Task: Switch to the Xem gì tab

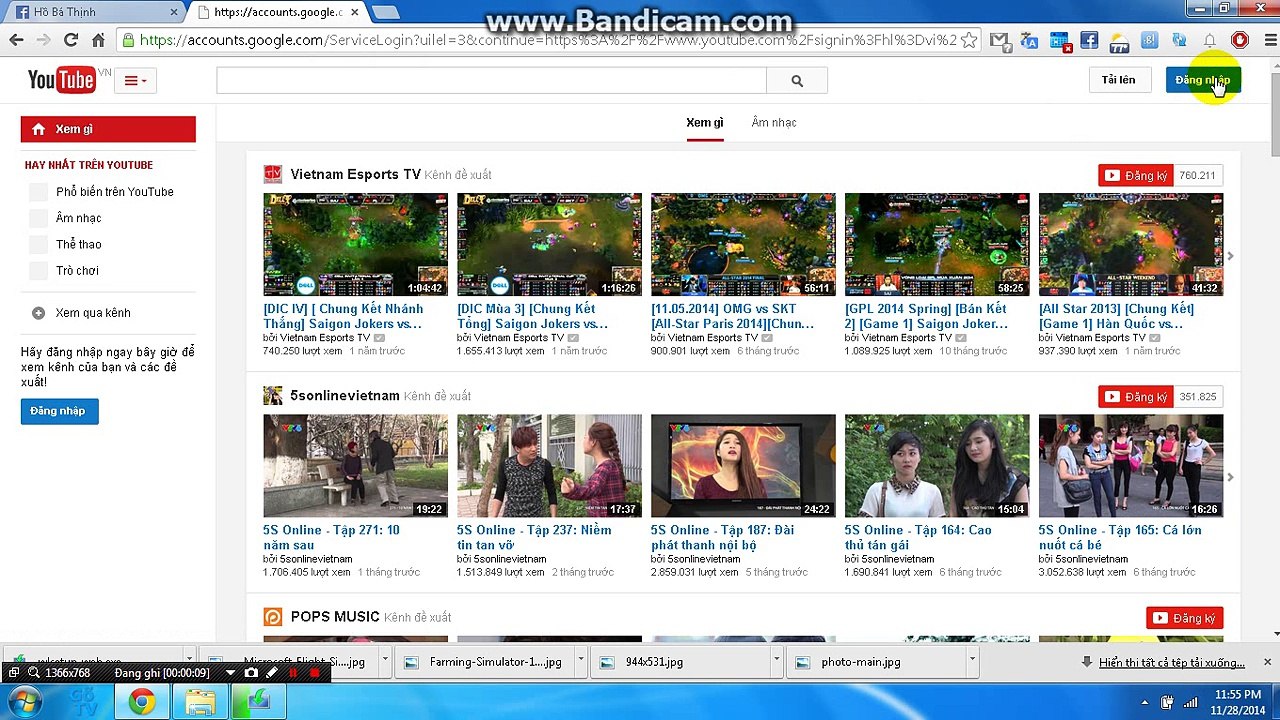Action: (704, 122)
